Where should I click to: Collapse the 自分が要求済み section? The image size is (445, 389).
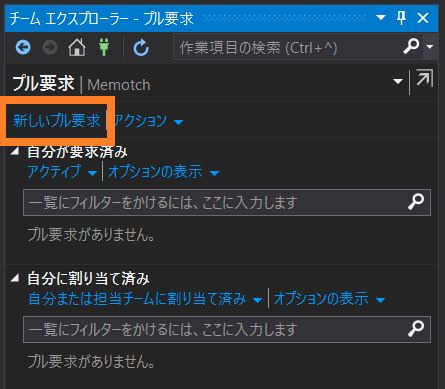15,152
